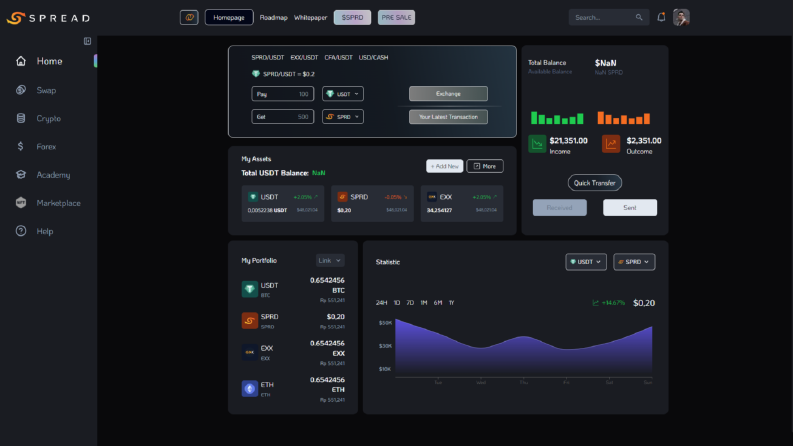
Task: Select 24H chart range
Action: pyautogui.click(x=381, y=303)
